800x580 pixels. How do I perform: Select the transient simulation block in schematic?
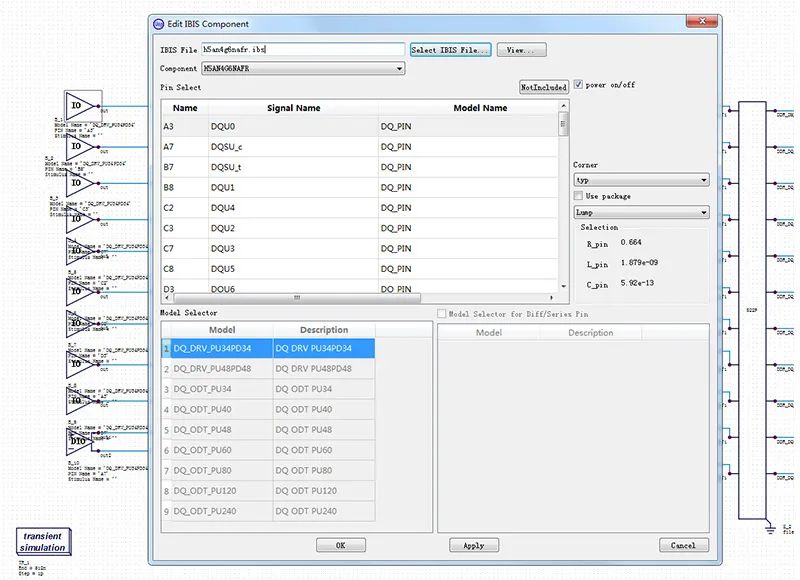tap(43, 542)
